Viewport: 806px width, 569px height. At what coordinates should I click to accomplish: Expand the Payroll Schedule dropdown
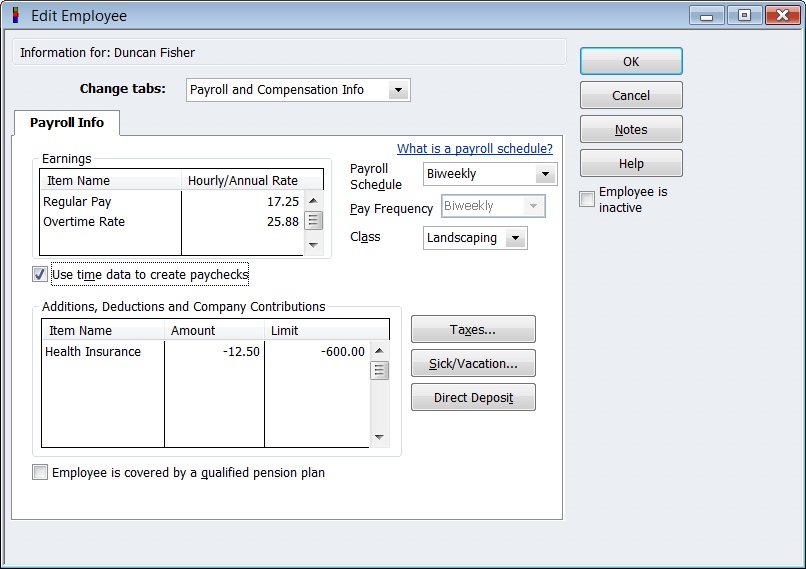(544, 174)
